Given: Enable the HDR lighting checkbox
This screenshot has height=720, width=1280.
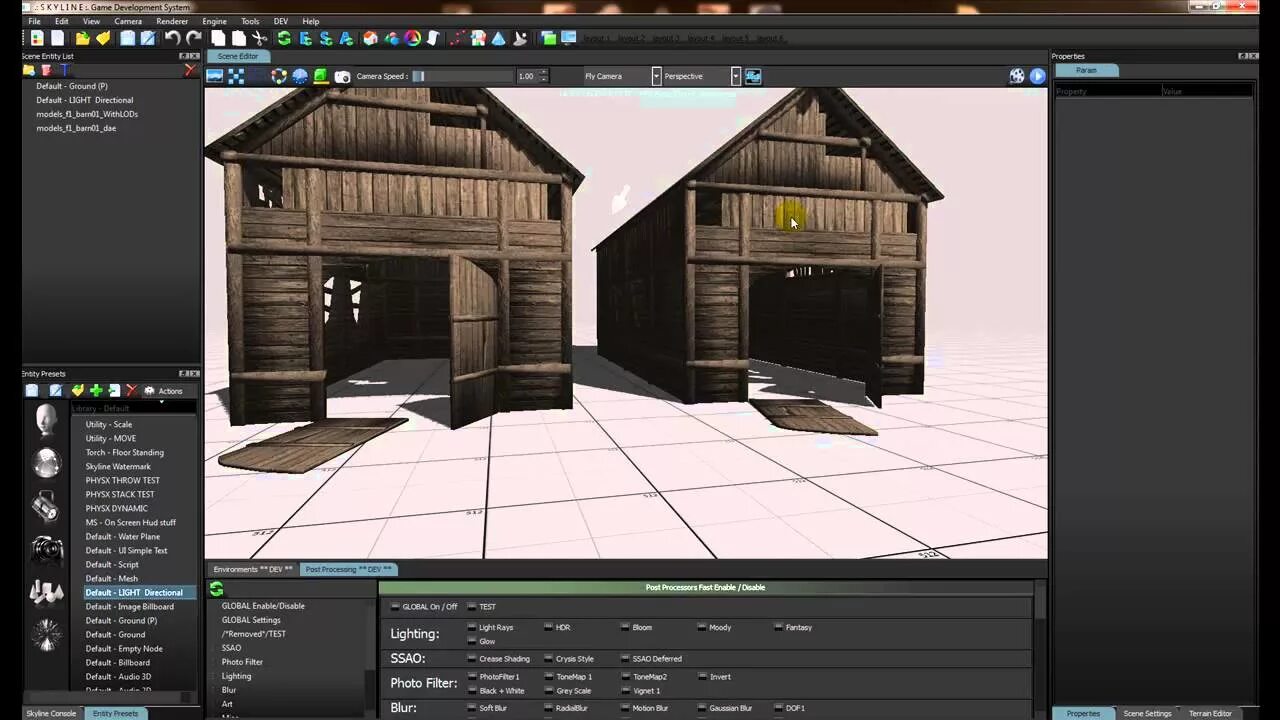Looking at the screenshot, I should 549,627.
